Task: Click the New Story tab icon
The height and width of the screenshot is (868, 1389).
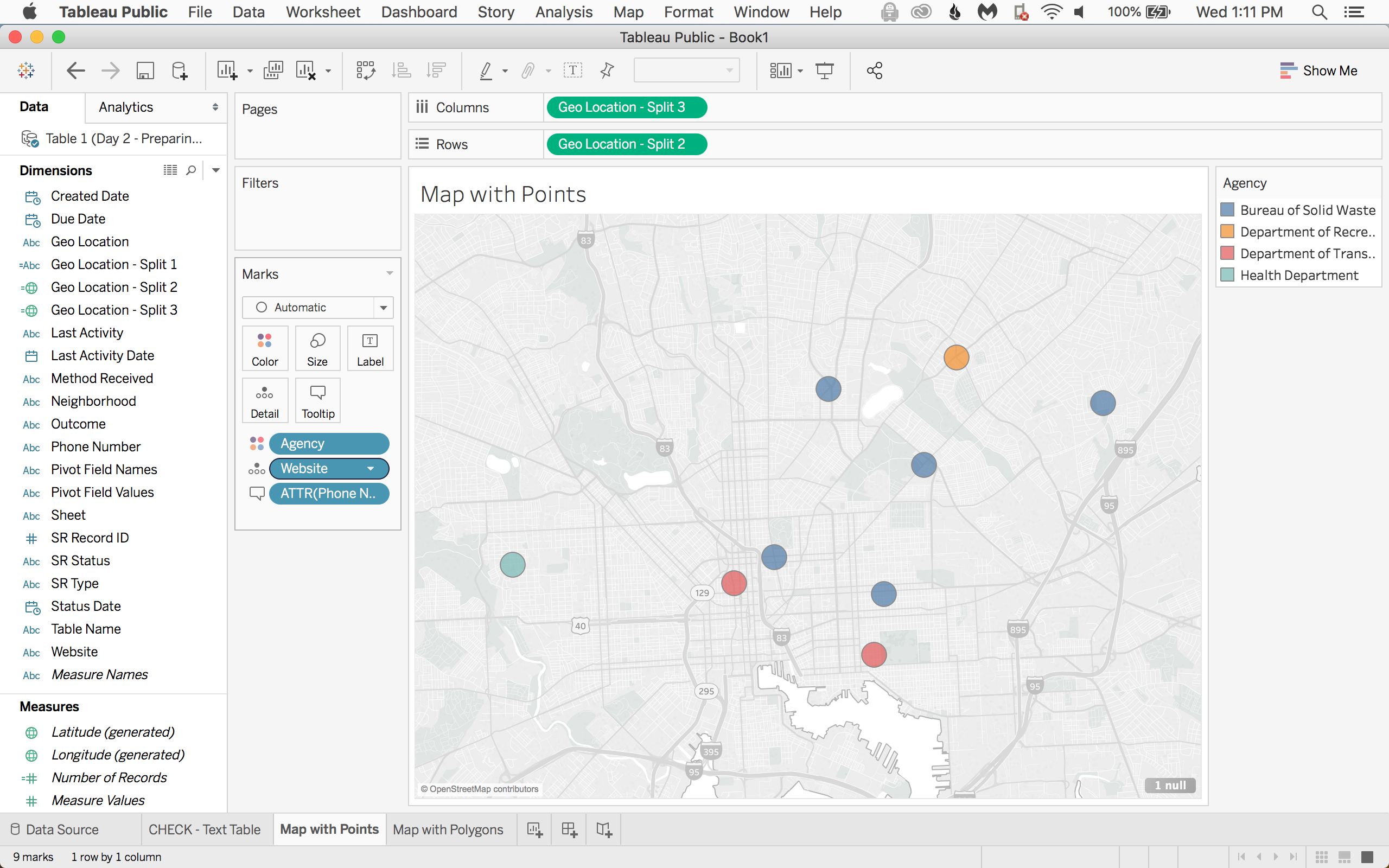Action: (604, 829)
